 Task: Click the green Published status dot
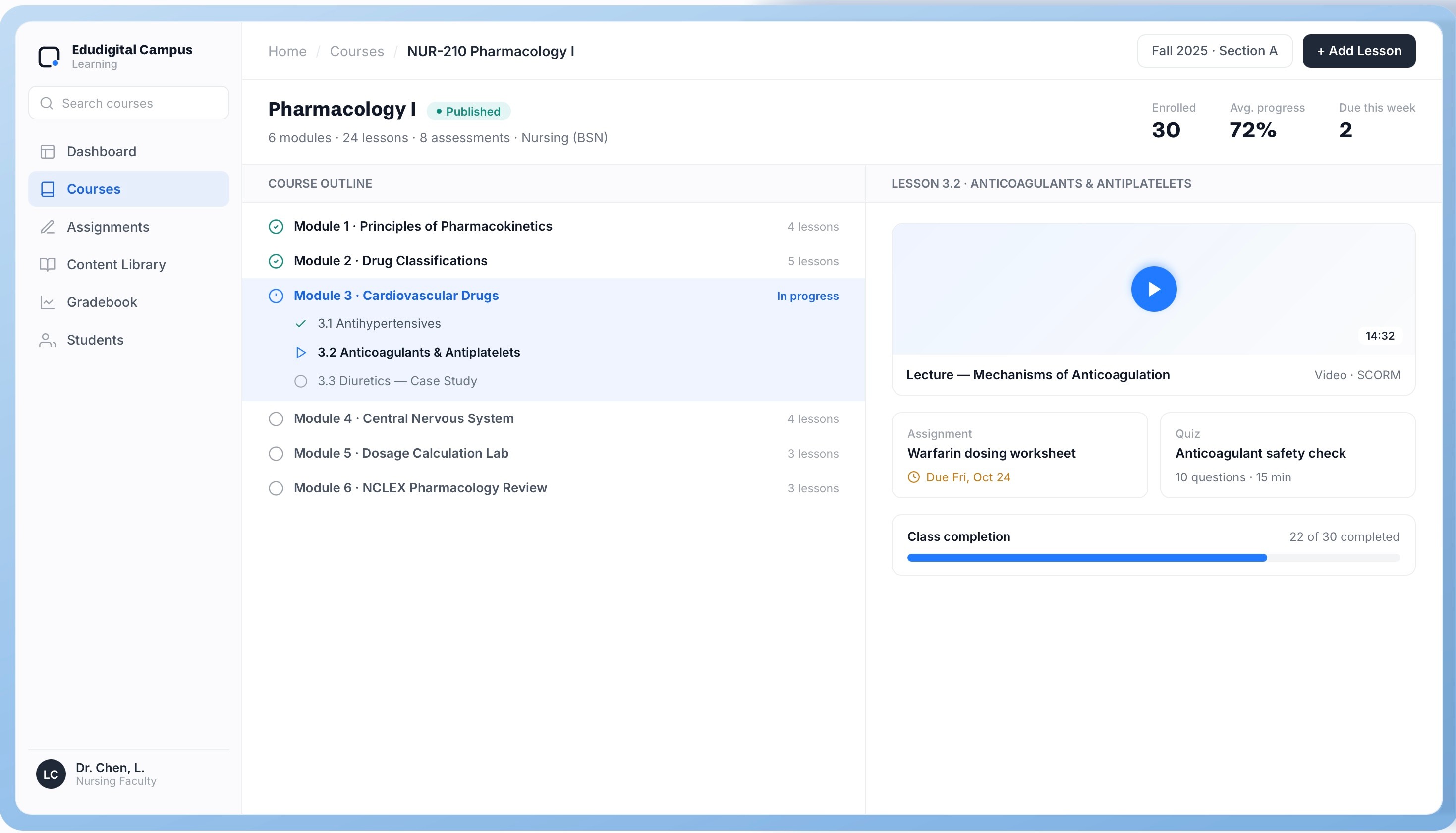pyautogui.click(x=439, y=111)
